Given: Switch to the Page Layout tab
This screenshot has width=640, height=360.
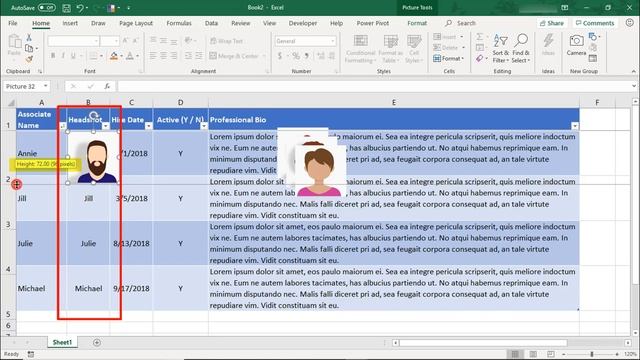Looking at the screenshot, I should click(x=136, y=23).
